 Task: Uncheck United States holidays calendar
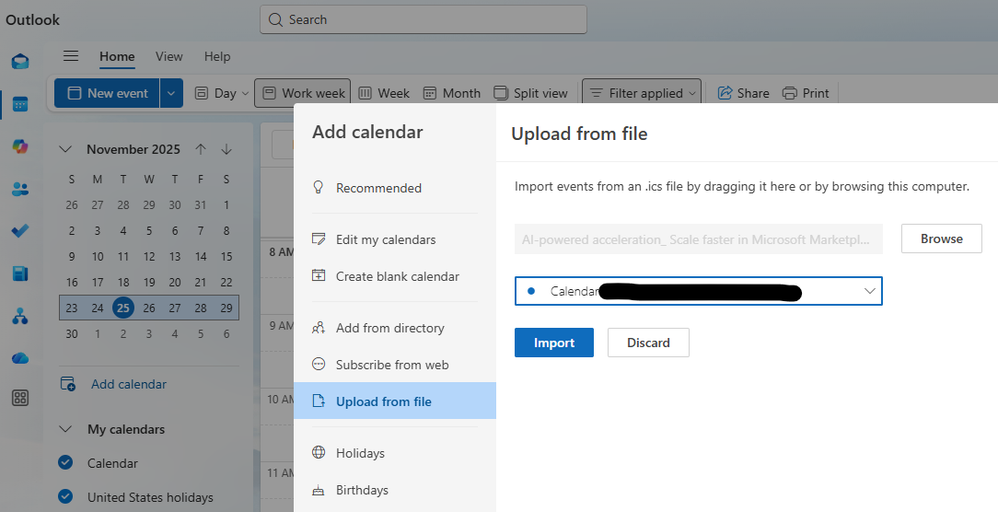coord(66,497)
